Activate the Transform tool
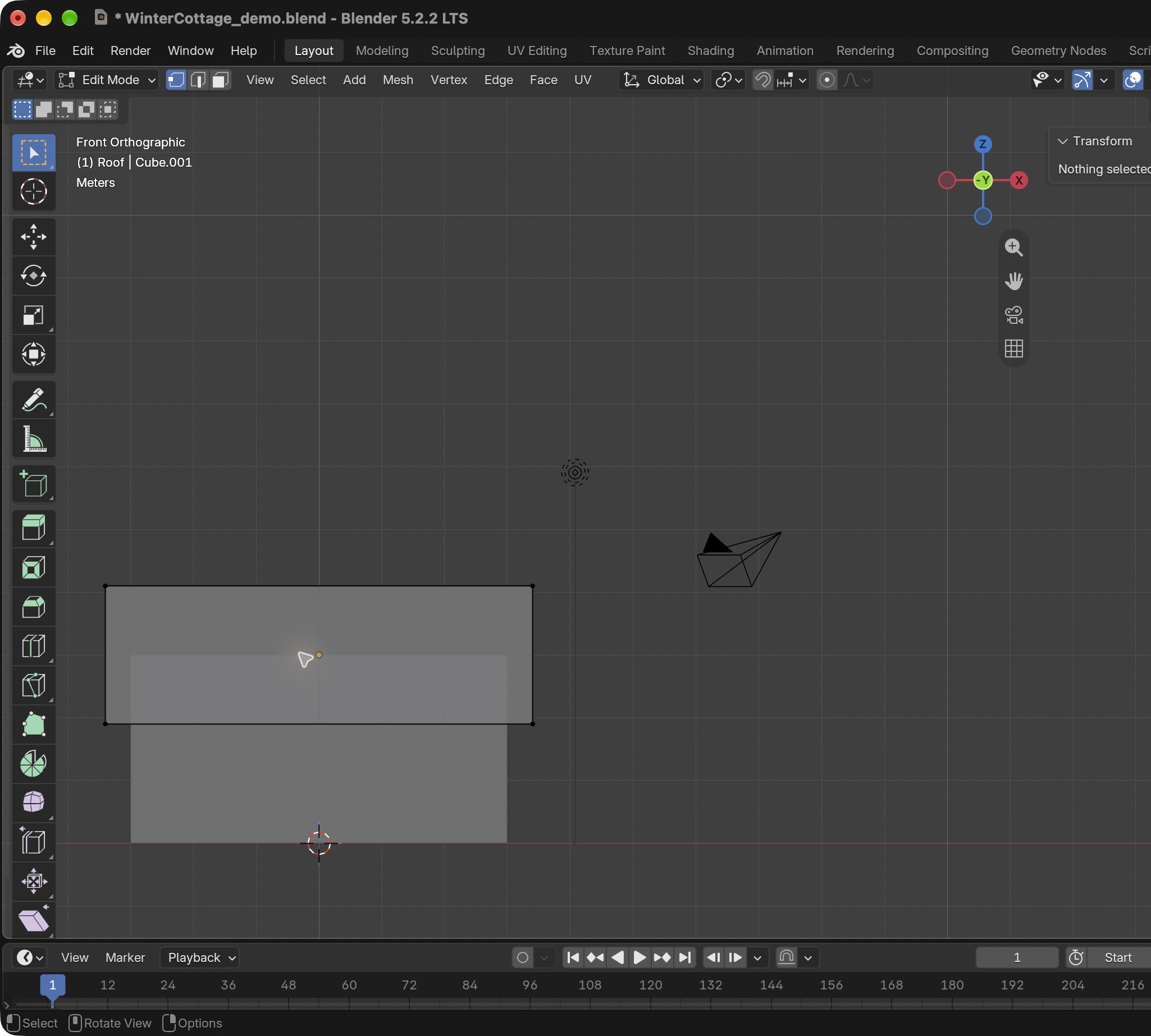The width and height of the screenshot is (1151, 1036). (x=34, y=355)
